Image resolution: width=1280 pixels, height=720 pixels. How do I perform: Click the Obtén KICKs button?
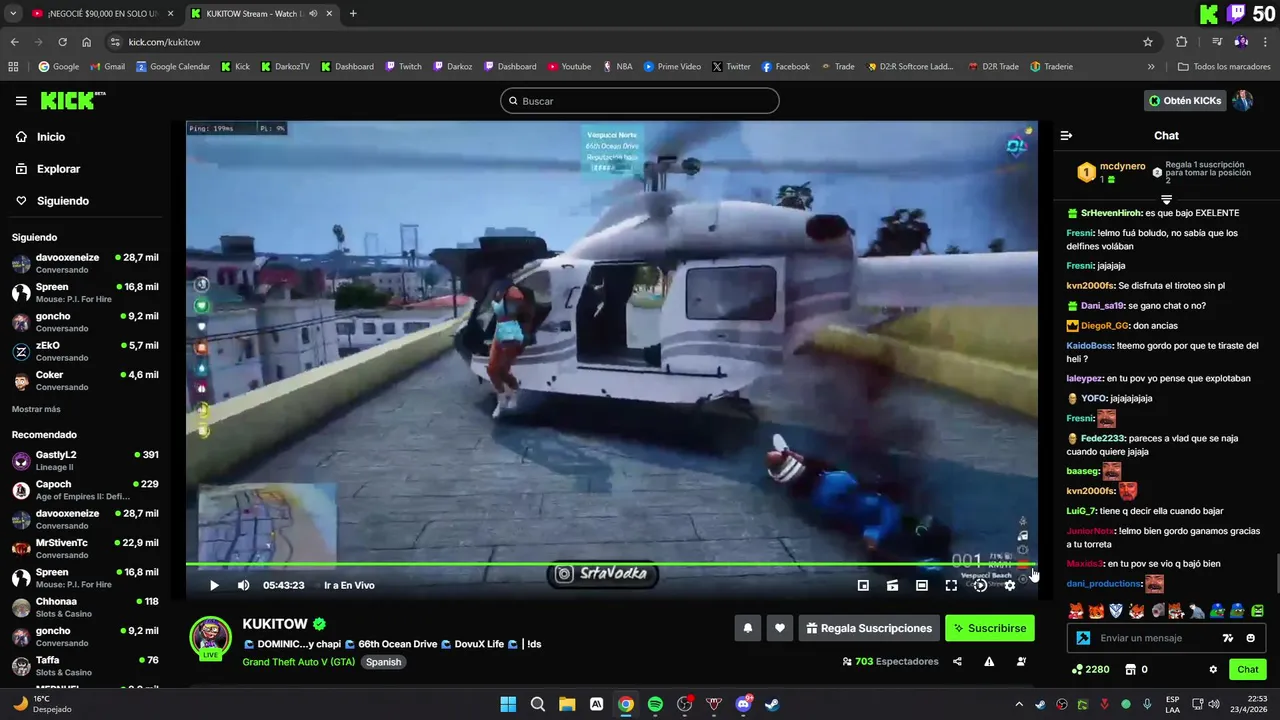1185,101
